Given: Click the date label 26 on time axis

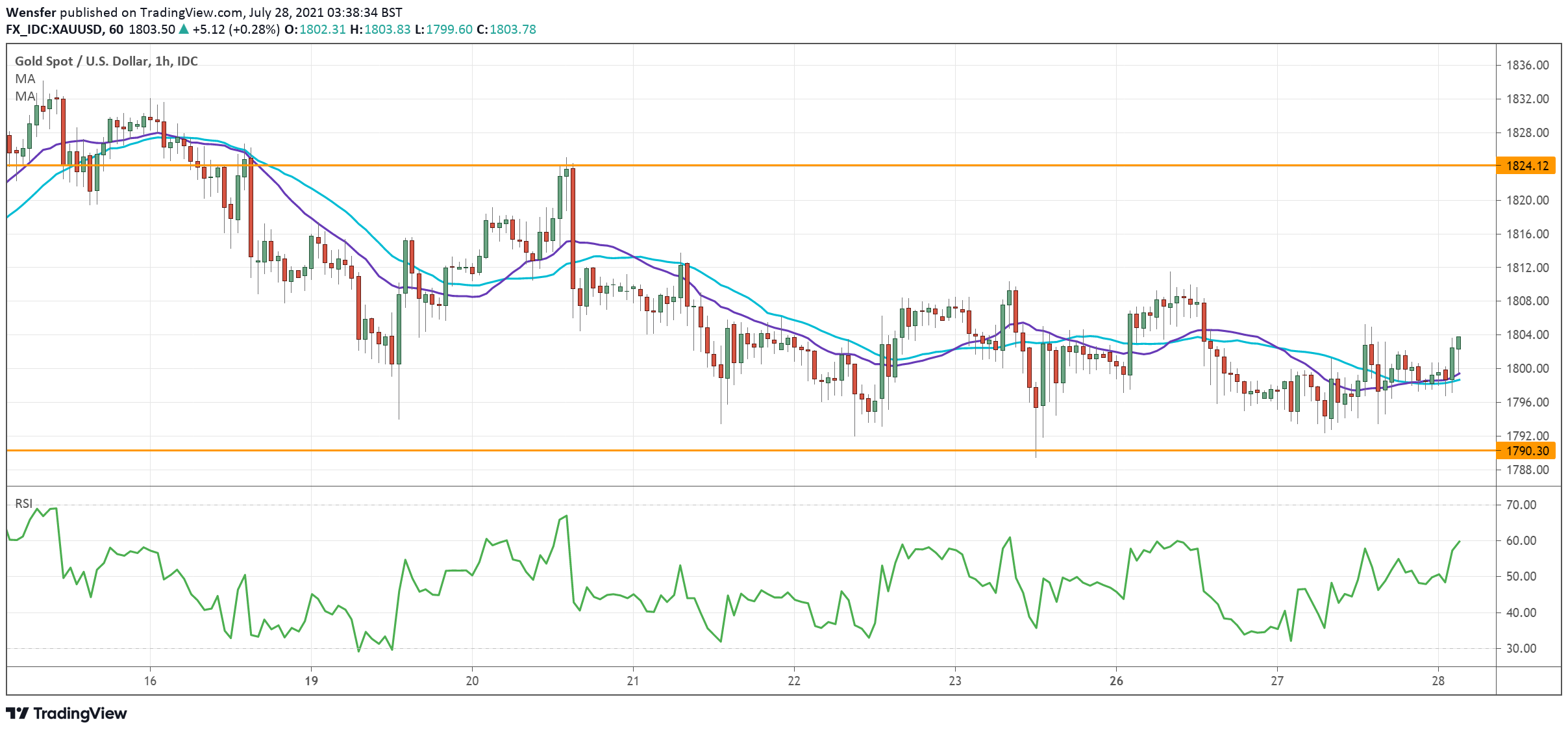Looking at the screenshot, I should (x=1116, y=681).
